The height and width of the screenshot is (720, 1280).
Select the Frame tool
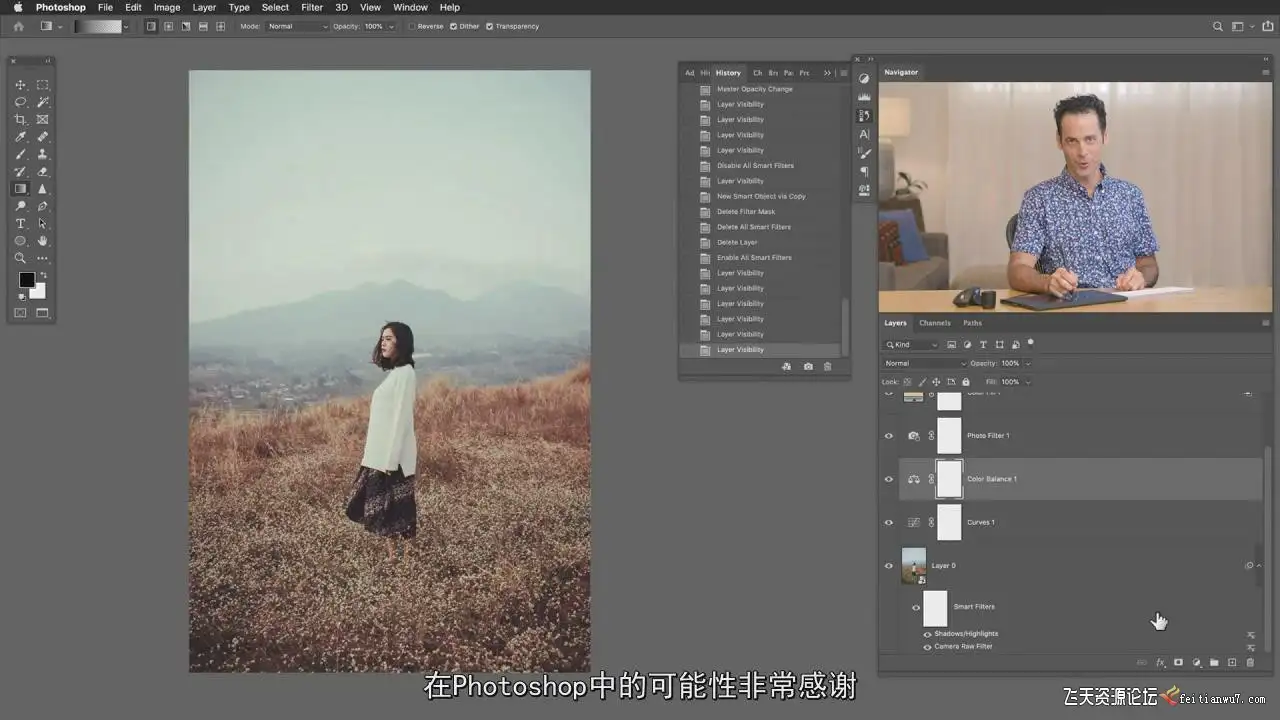click(43, 119)
